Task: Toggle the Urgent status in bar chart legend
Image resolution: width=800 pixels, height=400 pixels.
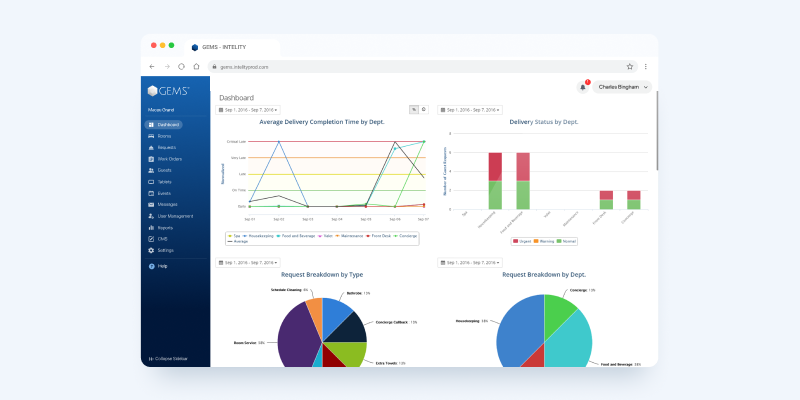Action: pyautogui.click(x=522, y=241)
